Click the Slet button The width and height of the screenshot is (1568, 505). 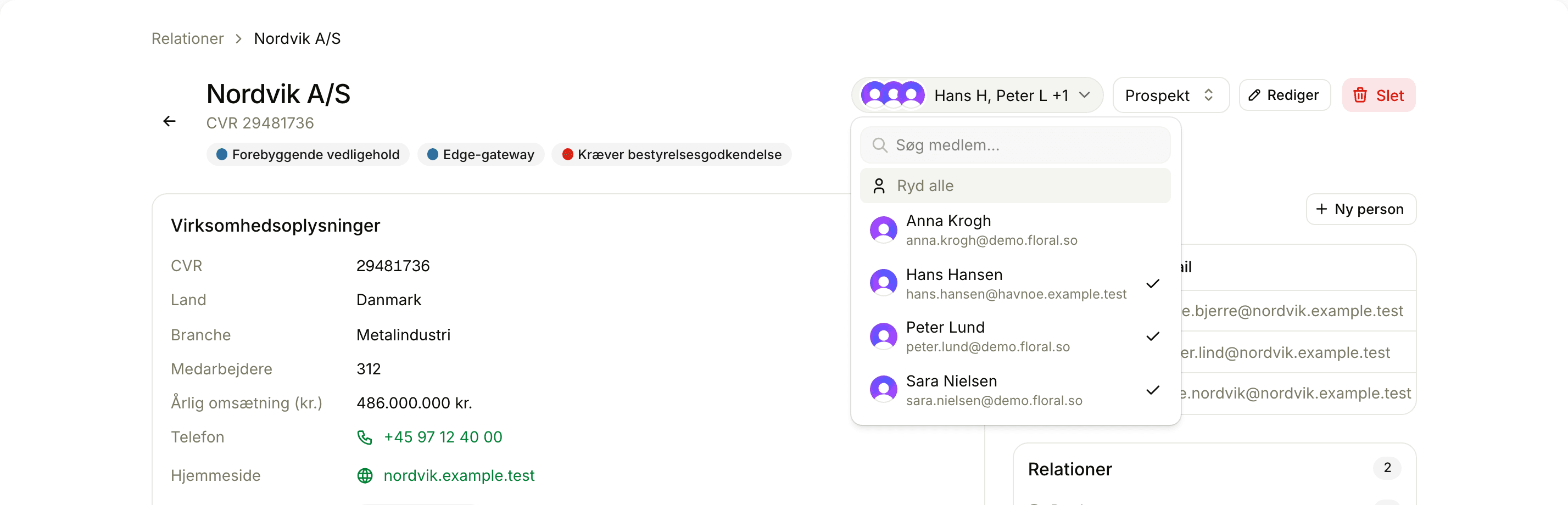coord(1378,96)
